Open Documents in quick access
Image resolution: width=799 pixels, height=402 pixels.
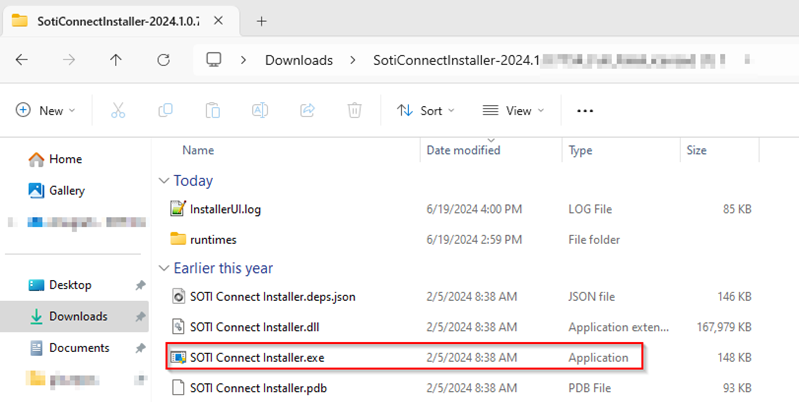click(x=69, y=348)
